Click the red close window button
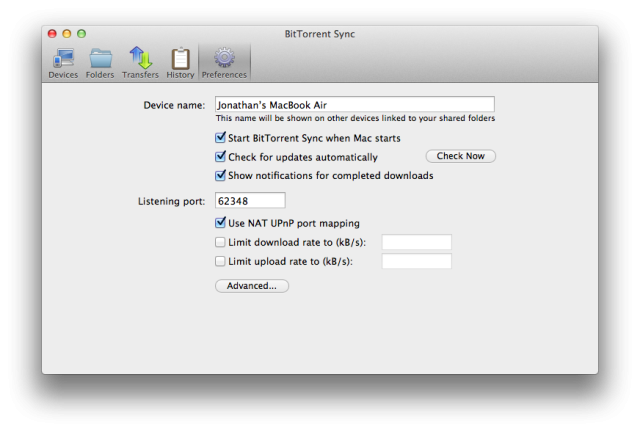This screenshot has height=432, width=640. point(52,33)
